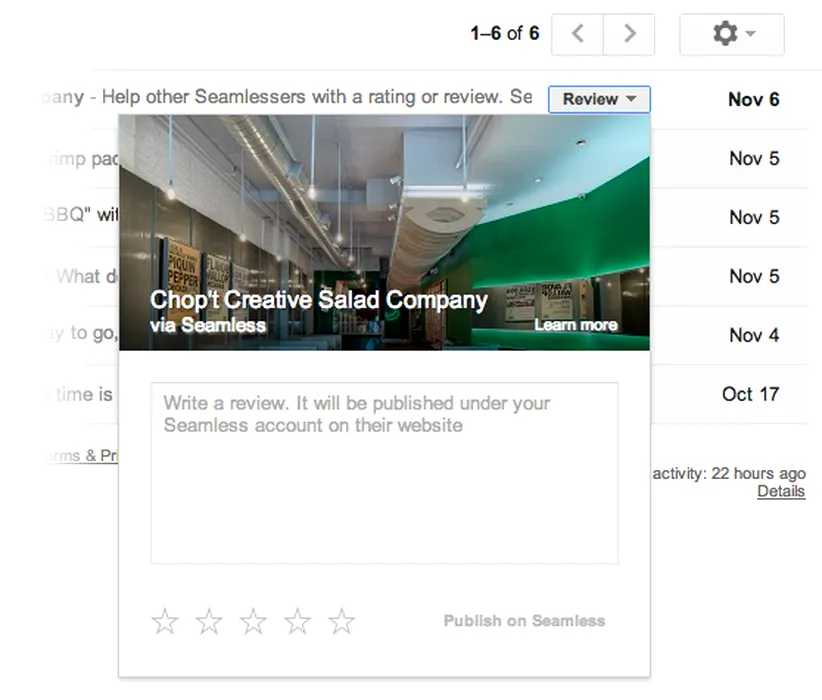Click the Learn more link
Screen dimensions: 822x700
(x=575, y=325)
